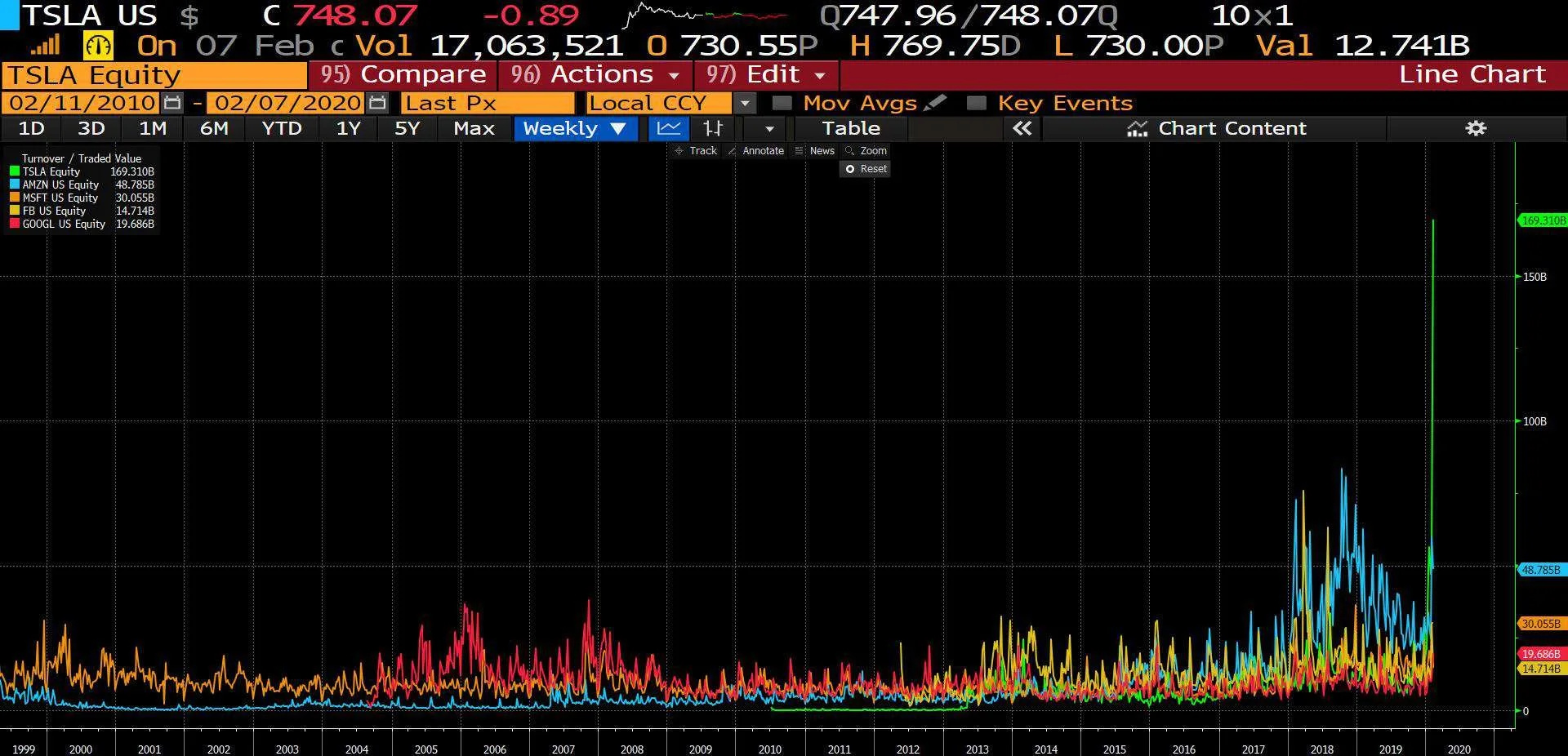Click the last price 748.07
Image resolution: width=1568 pixels, height=756 pixels.
pyautogui.click(x=354, y=15)
